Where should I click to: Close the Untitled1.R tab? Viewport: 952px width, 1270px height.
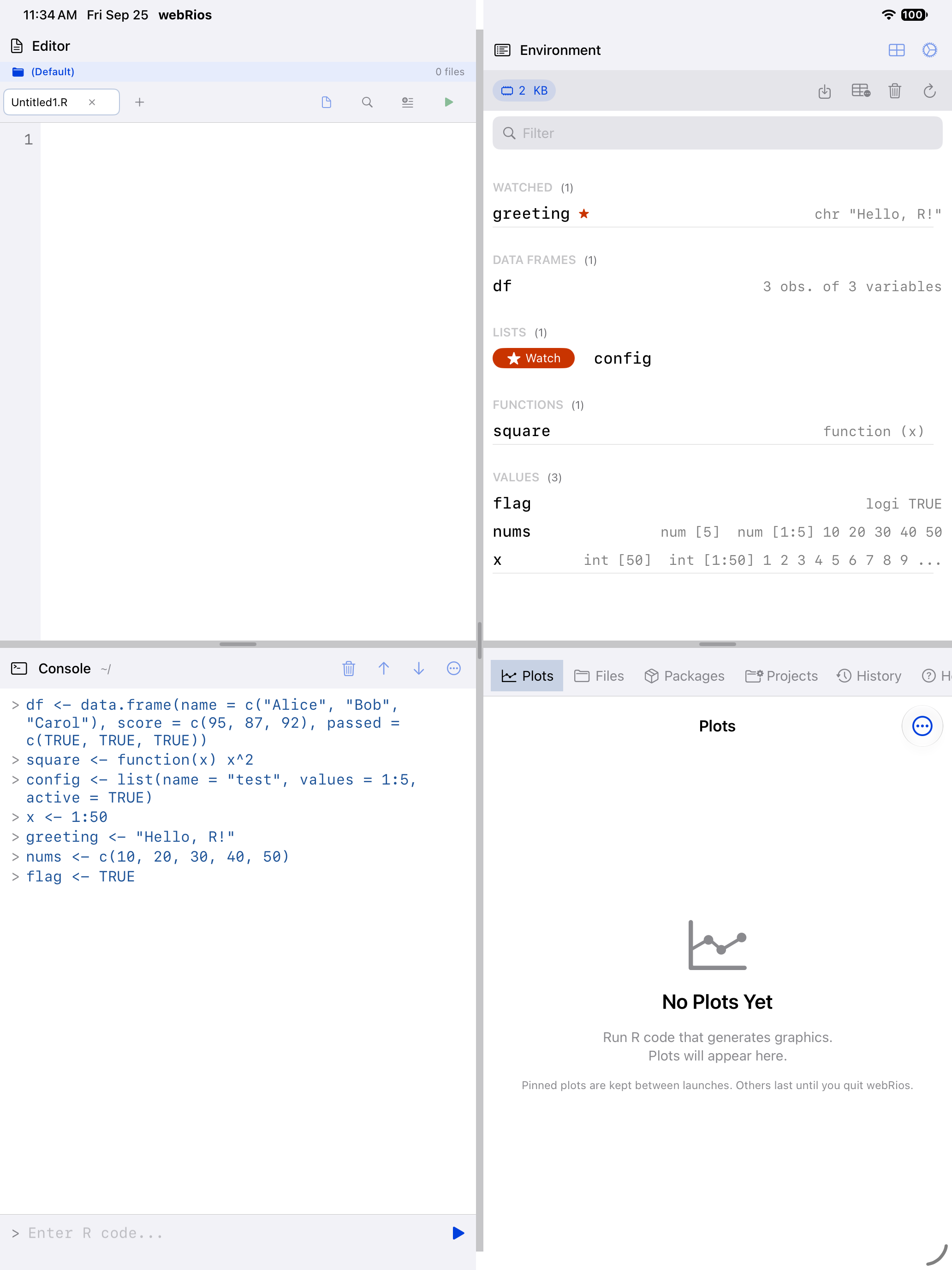[92, 102]
